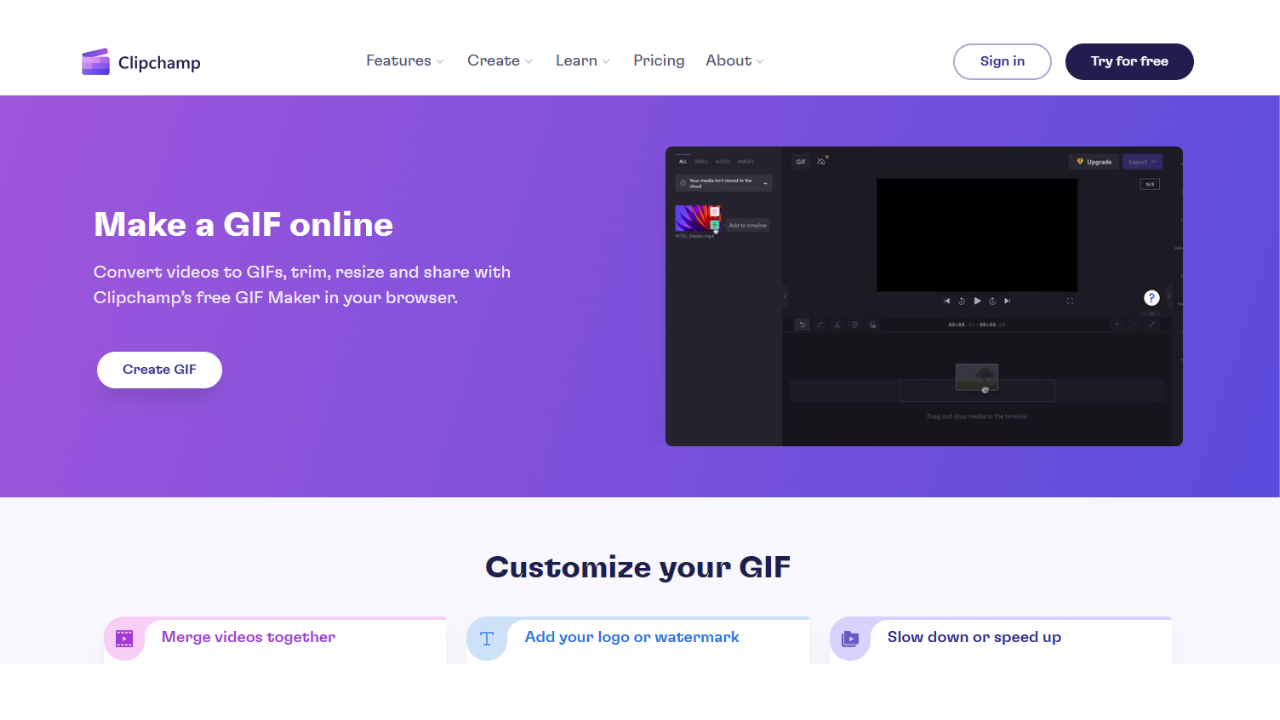Expand the chevron next to About

click(760, 62)
